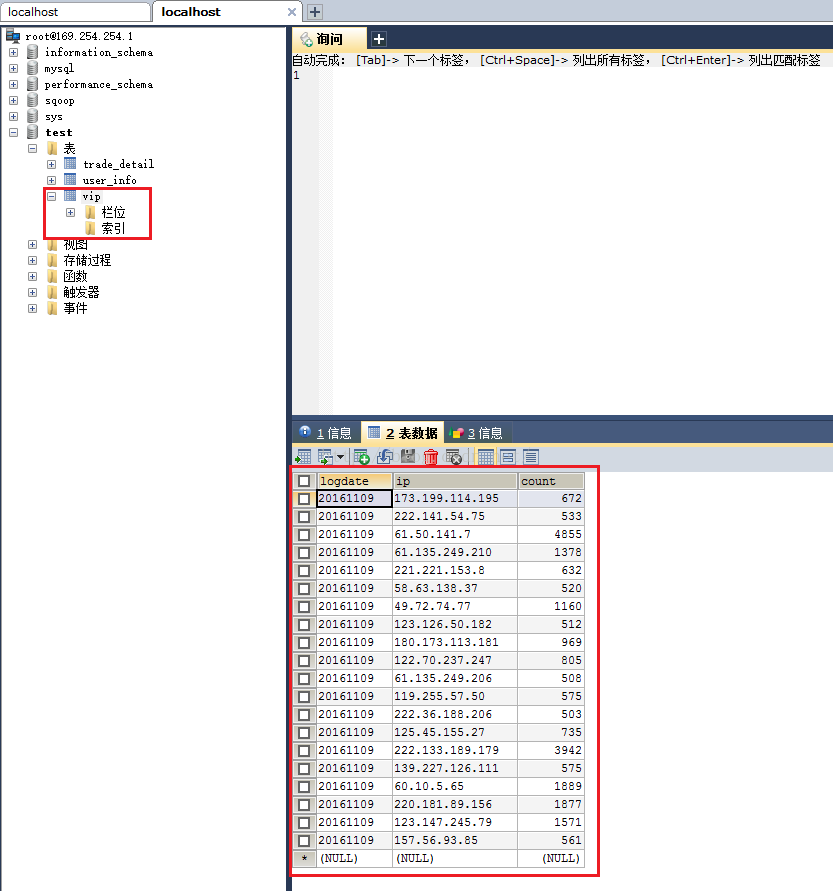Click the 触发器 folder icon
This screenshot has height=891, width=833.
coord(52,292)
